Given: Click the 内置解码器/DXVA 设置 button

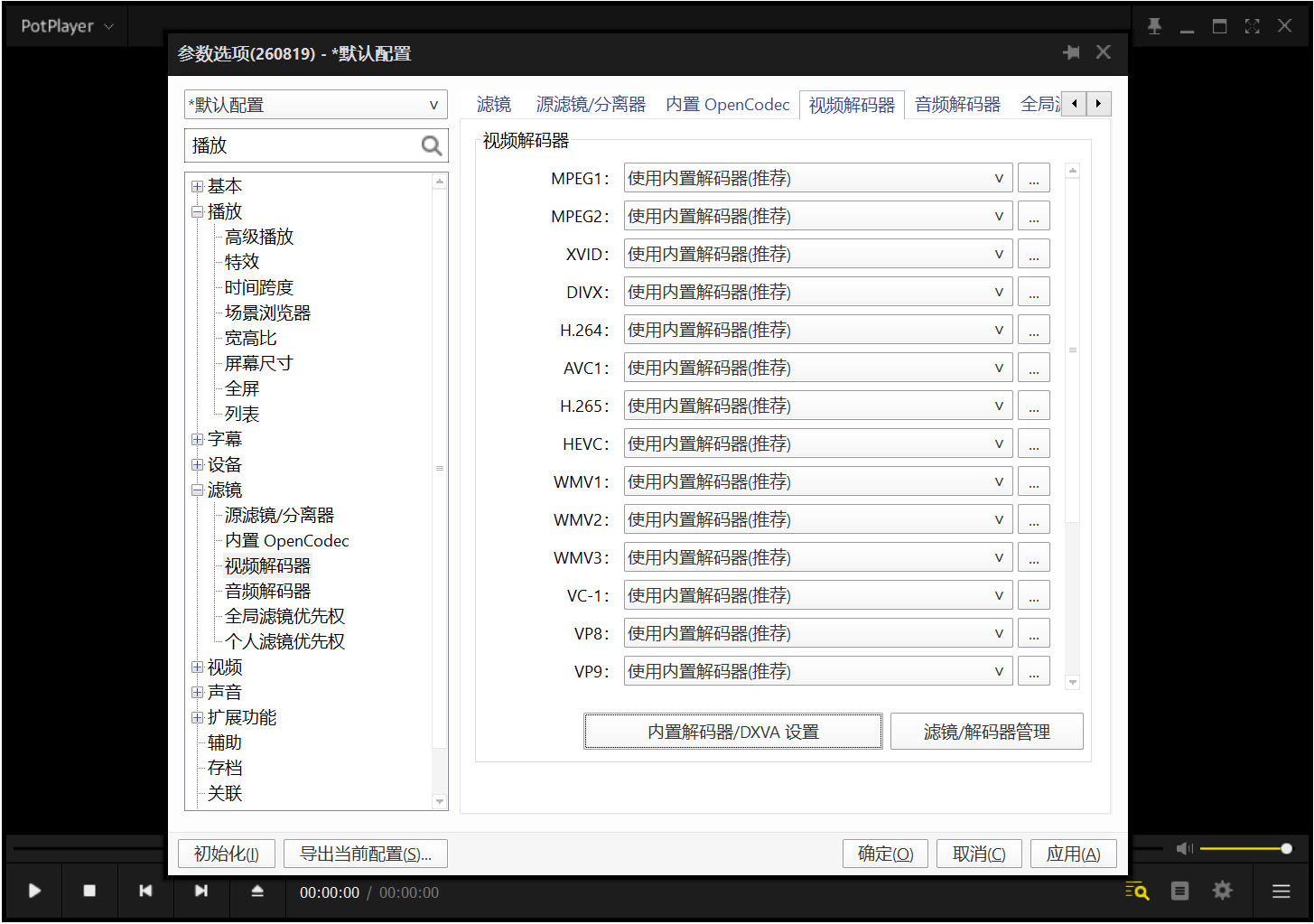Looking at the screenshot, I should click(733, 732).
